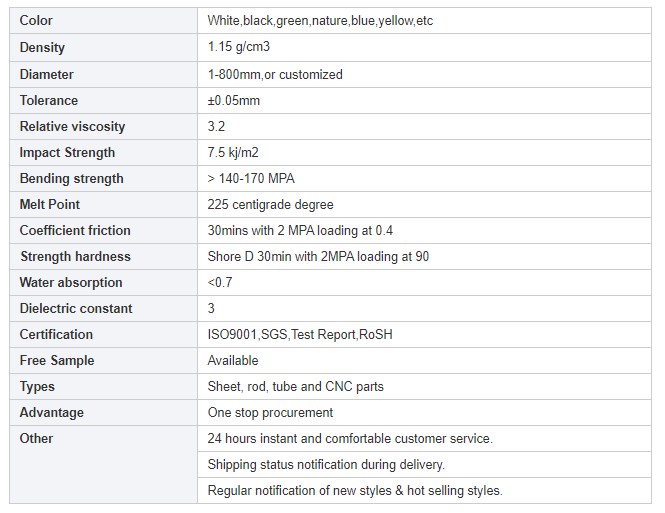The image size is (665, 513).
Task: Click the 24 hours instant customer service line
Action: pos(350,438)
